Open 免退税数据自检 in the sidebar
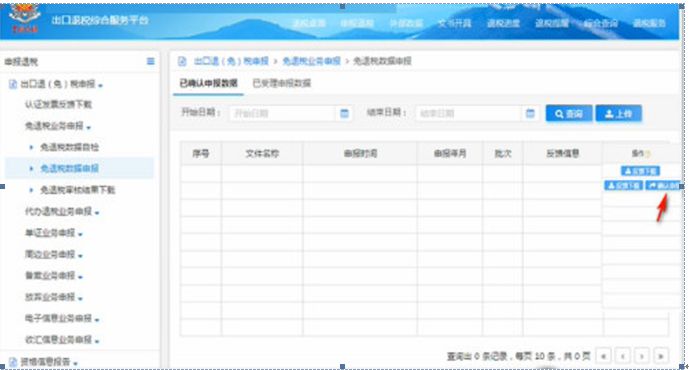This screenshot has height=370, width=689. tap(69, 147)
